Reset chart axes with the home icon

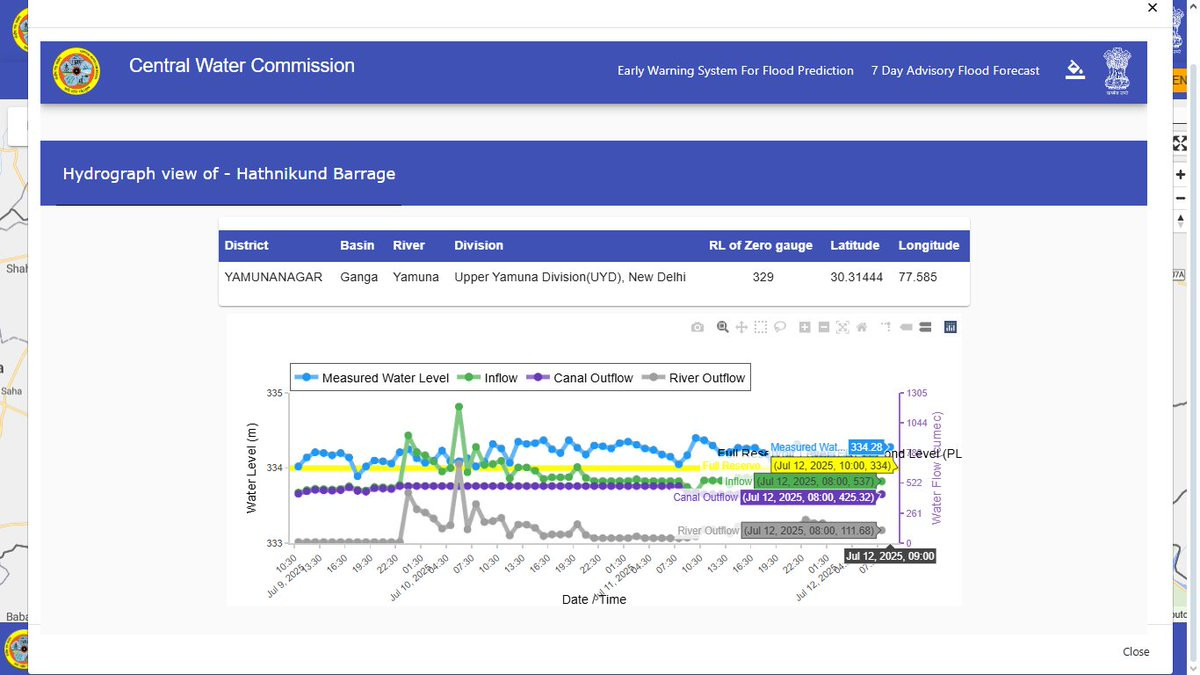[x=861, y=327]
